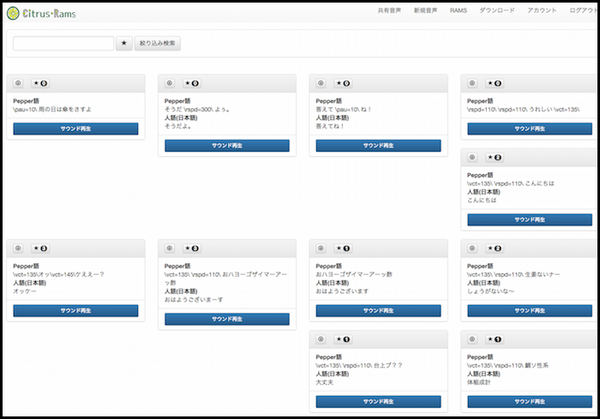Focus the search text field
600x419 pixels.
pyautogui.click(x=63, y=44)
